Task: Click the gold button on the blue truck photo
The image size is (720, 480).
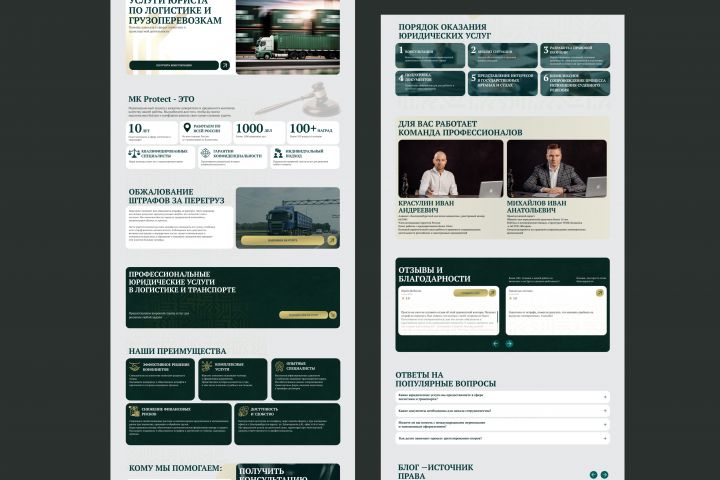Action: point(283,240)
